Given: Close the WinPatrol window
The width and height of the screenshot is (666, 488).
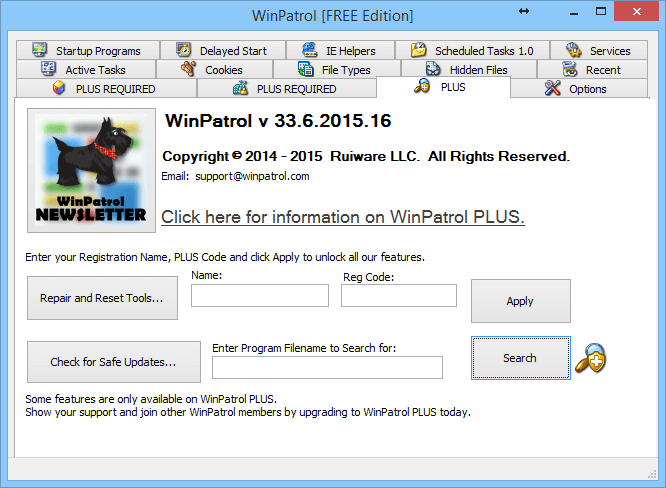Looking at the screenshot, I should (x=636, y=11).
